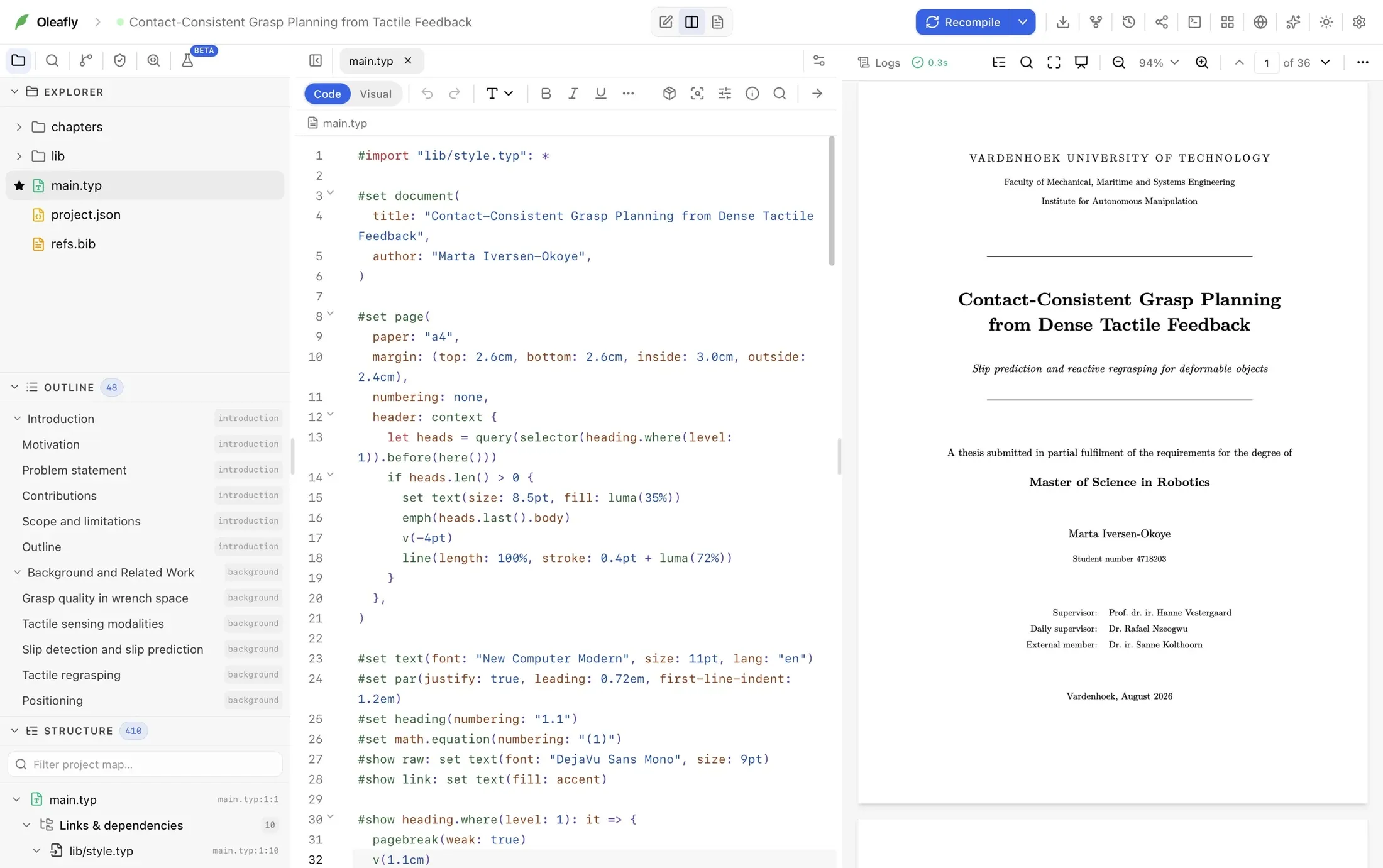Select editor-only layout
1383x868 pixels.
click(666, 22)
